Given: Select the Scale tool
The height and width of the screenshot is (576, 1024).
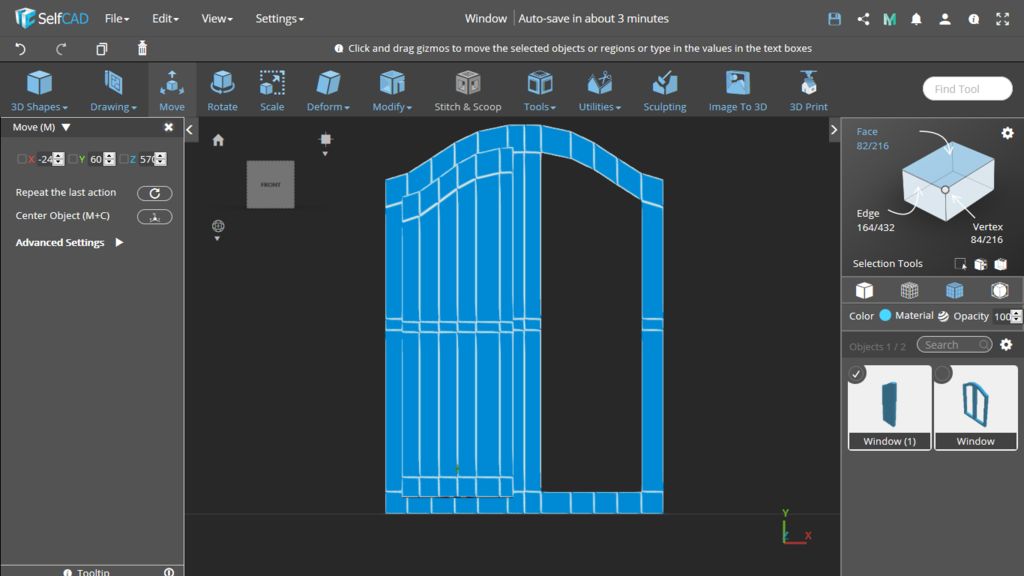Looking at the screenshot, I should coord(272,90).
